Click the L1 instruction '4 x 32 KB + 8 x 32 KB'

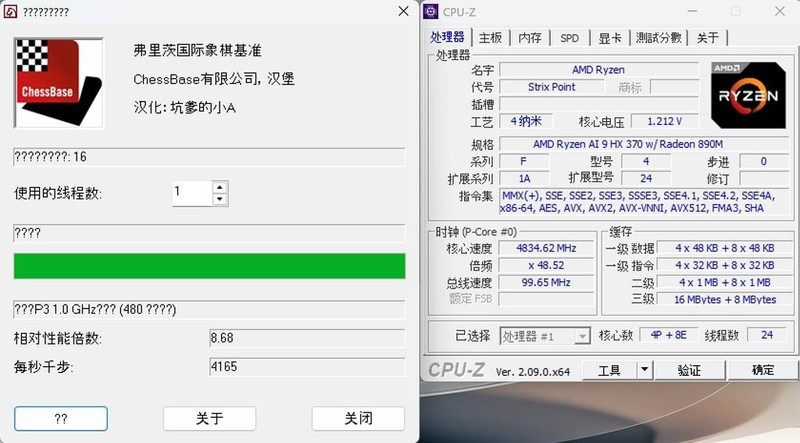pyautogui.click(x=725, y=265)
